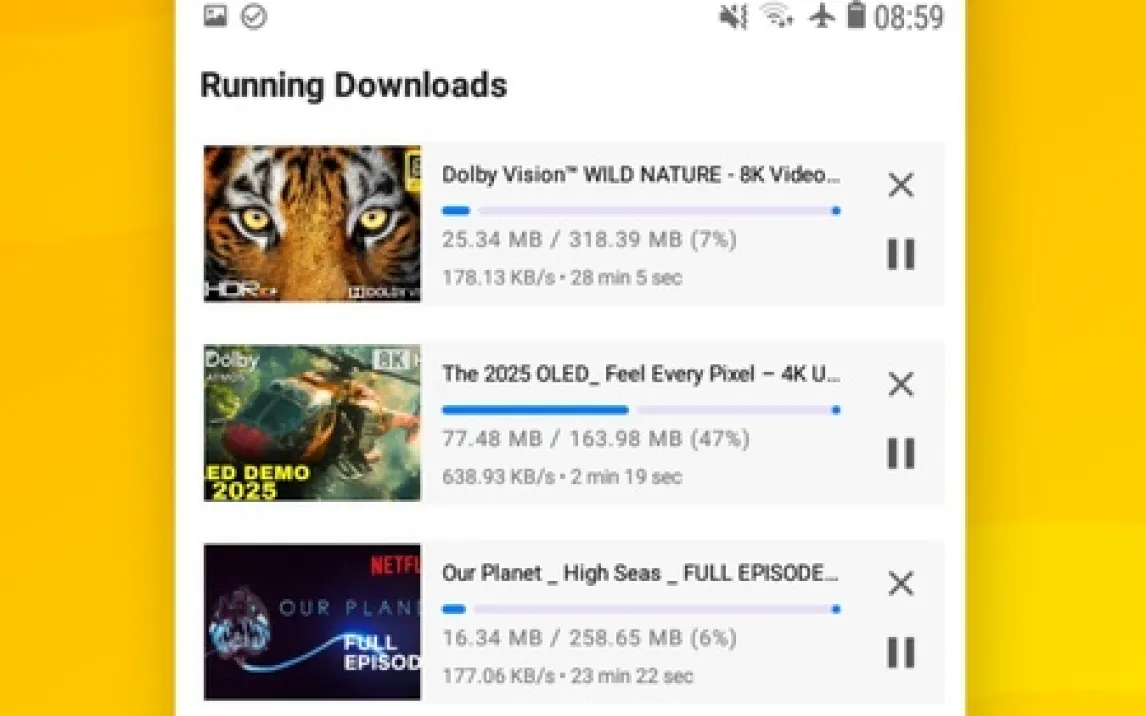Click the Dolby Vision WILD NATURE title
Viewport: 1146px width, 716px height.
click(641, 175)
